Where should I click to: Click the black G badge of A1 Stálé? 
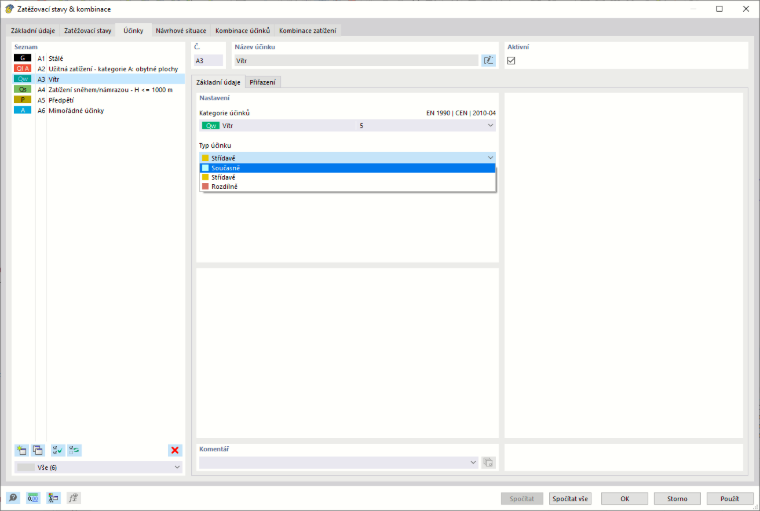click(x=22, y=58)
